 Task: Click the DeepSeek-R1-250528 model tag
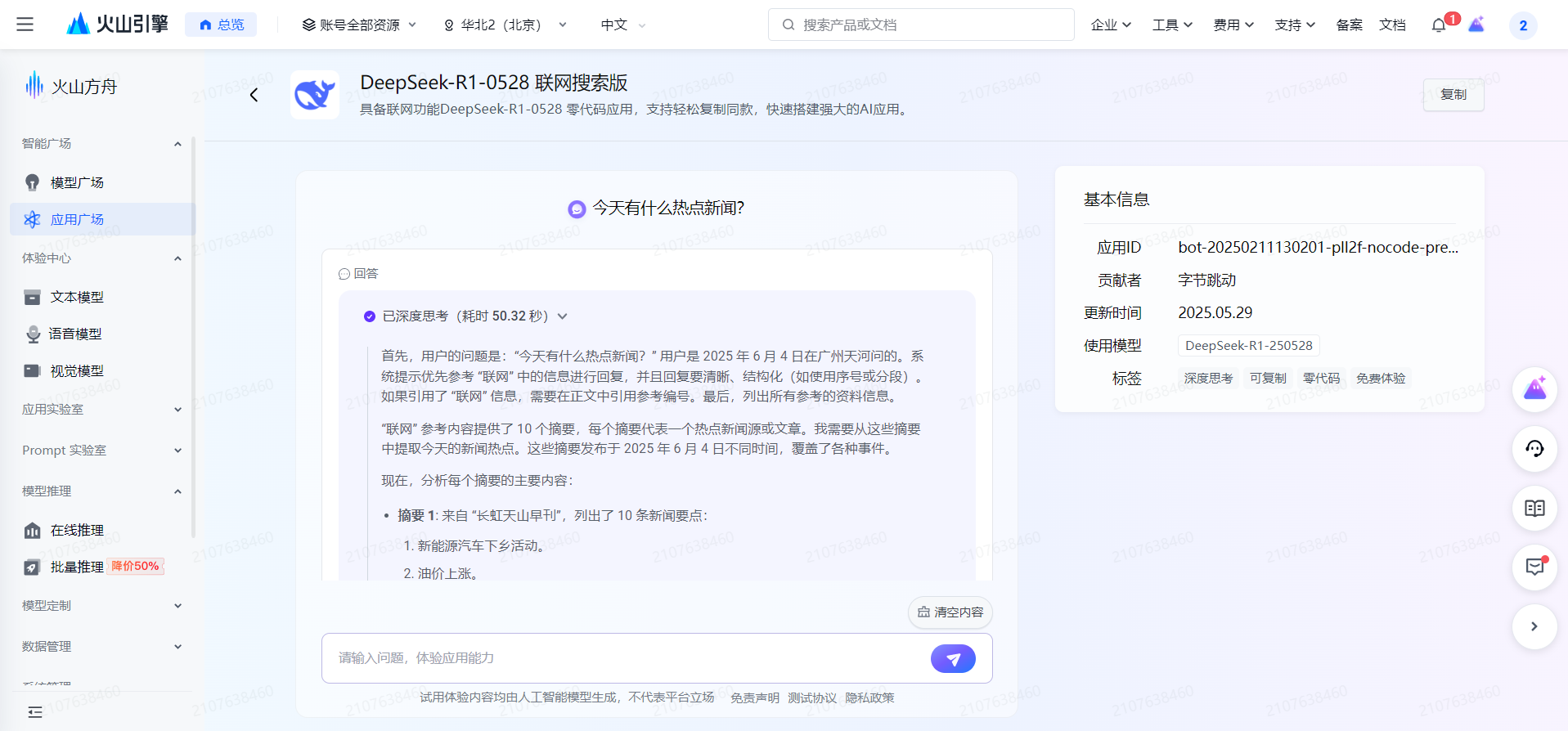pos(1248,346)
